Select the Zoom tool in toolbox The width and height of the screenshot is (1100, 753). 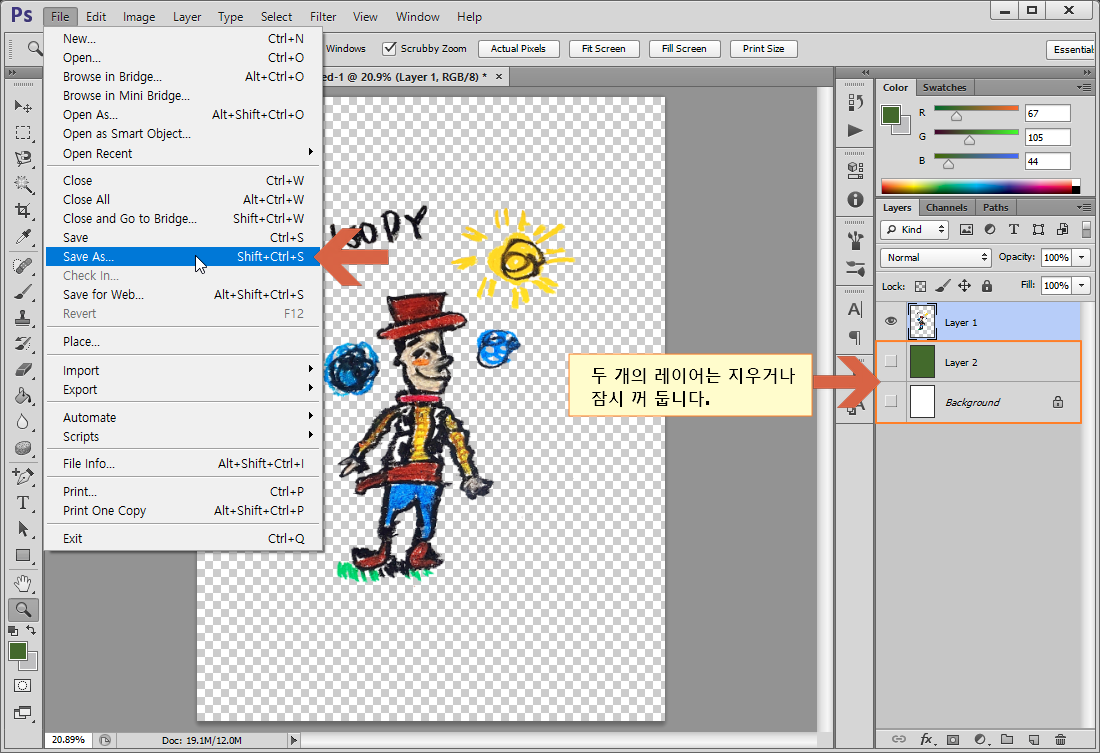pyautogui.click(x=23, y=610)
